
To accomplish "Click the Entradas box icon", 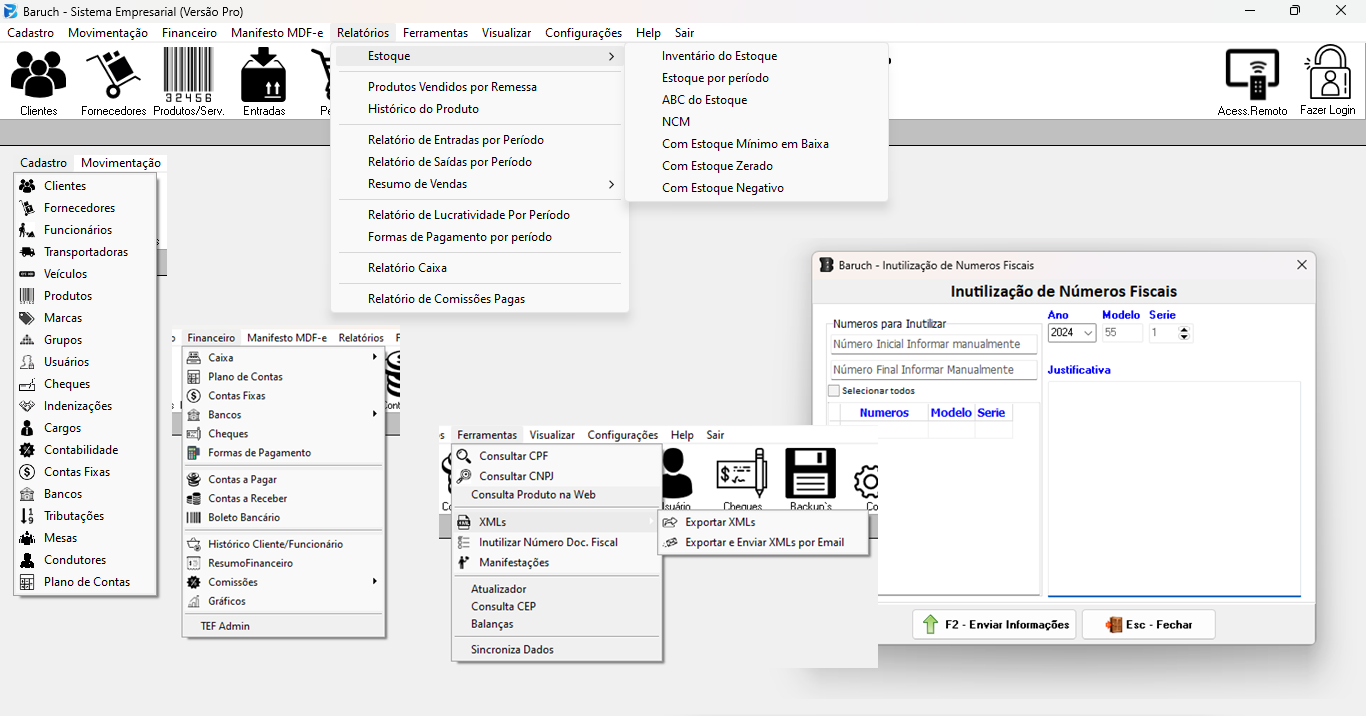I will (x=264, y=76).
